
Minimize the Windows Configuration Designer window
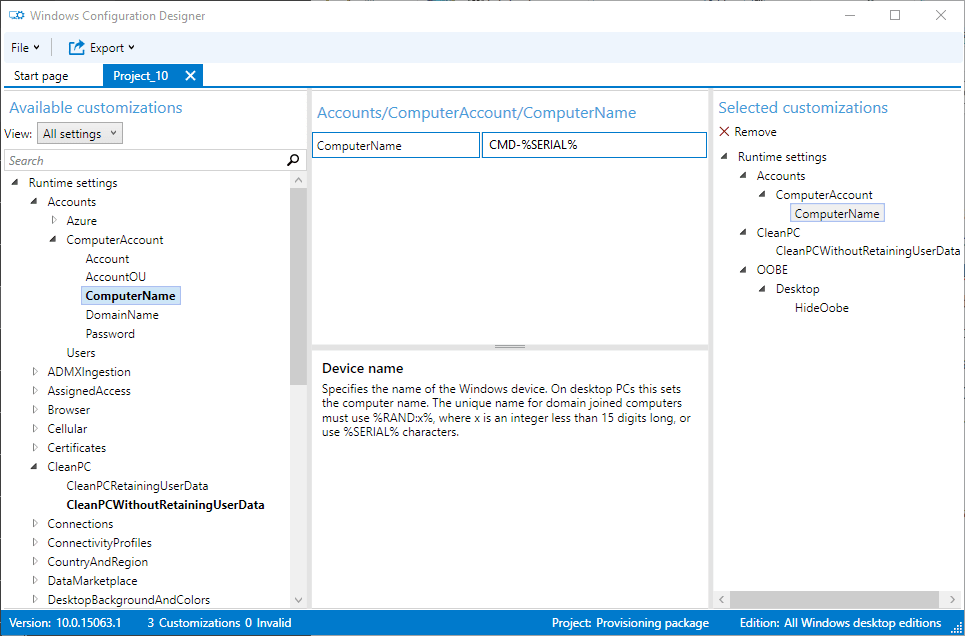849,15
